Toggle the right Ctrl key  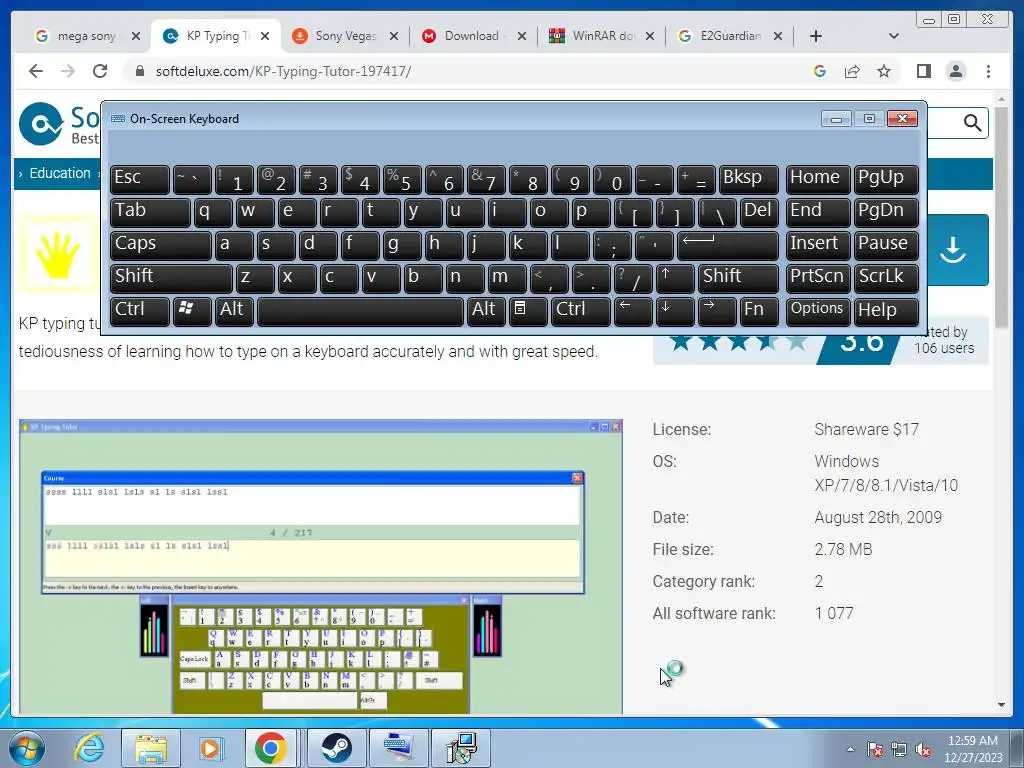581,311
